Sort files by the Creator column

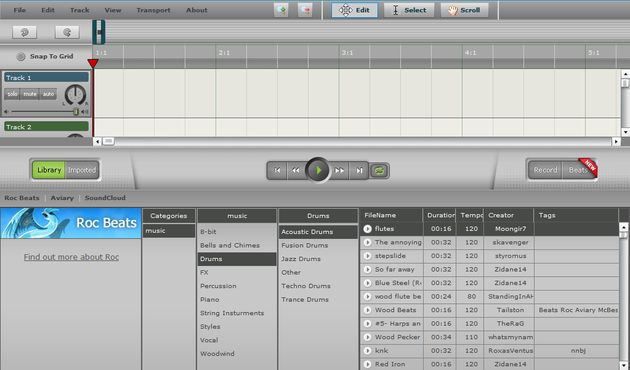point(509,215)
